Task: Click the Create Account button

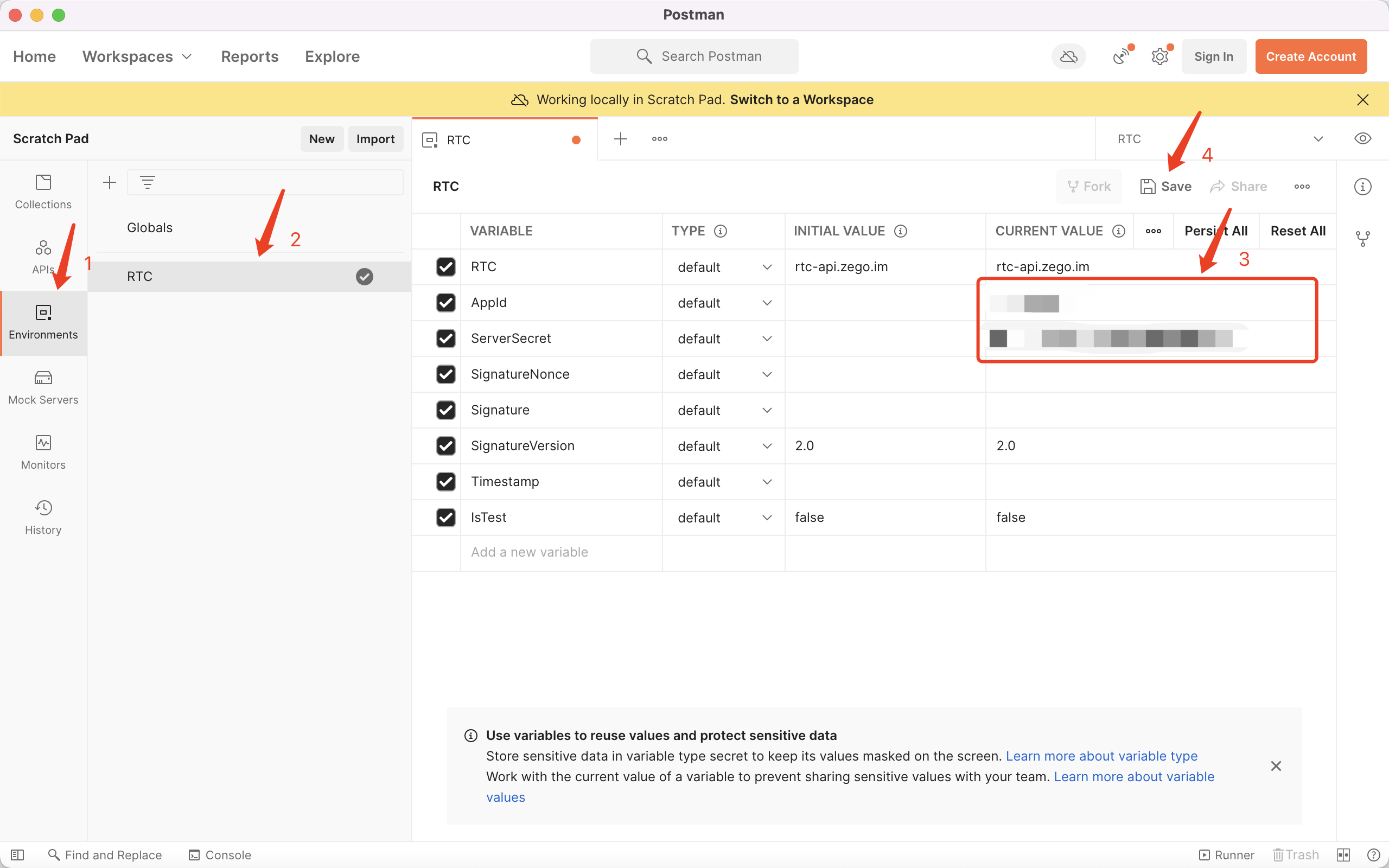Action: pos(1310,56)
